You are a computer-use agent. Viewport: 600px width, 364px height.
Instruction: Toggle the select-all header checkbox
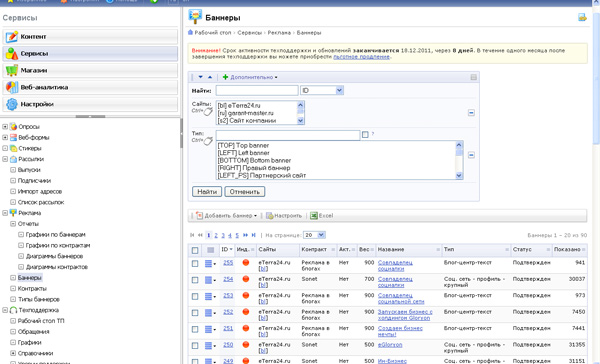[x=195, y=250]
